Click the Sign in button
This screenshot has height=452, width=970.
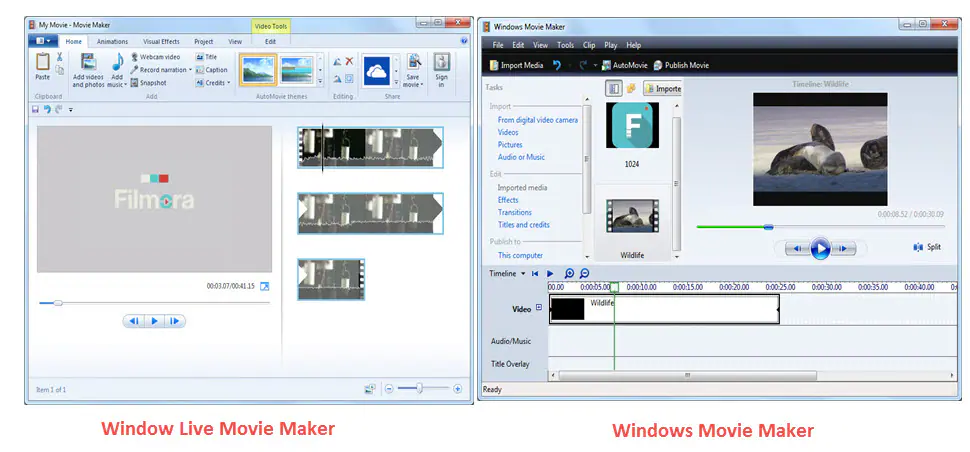click(441, 68)
